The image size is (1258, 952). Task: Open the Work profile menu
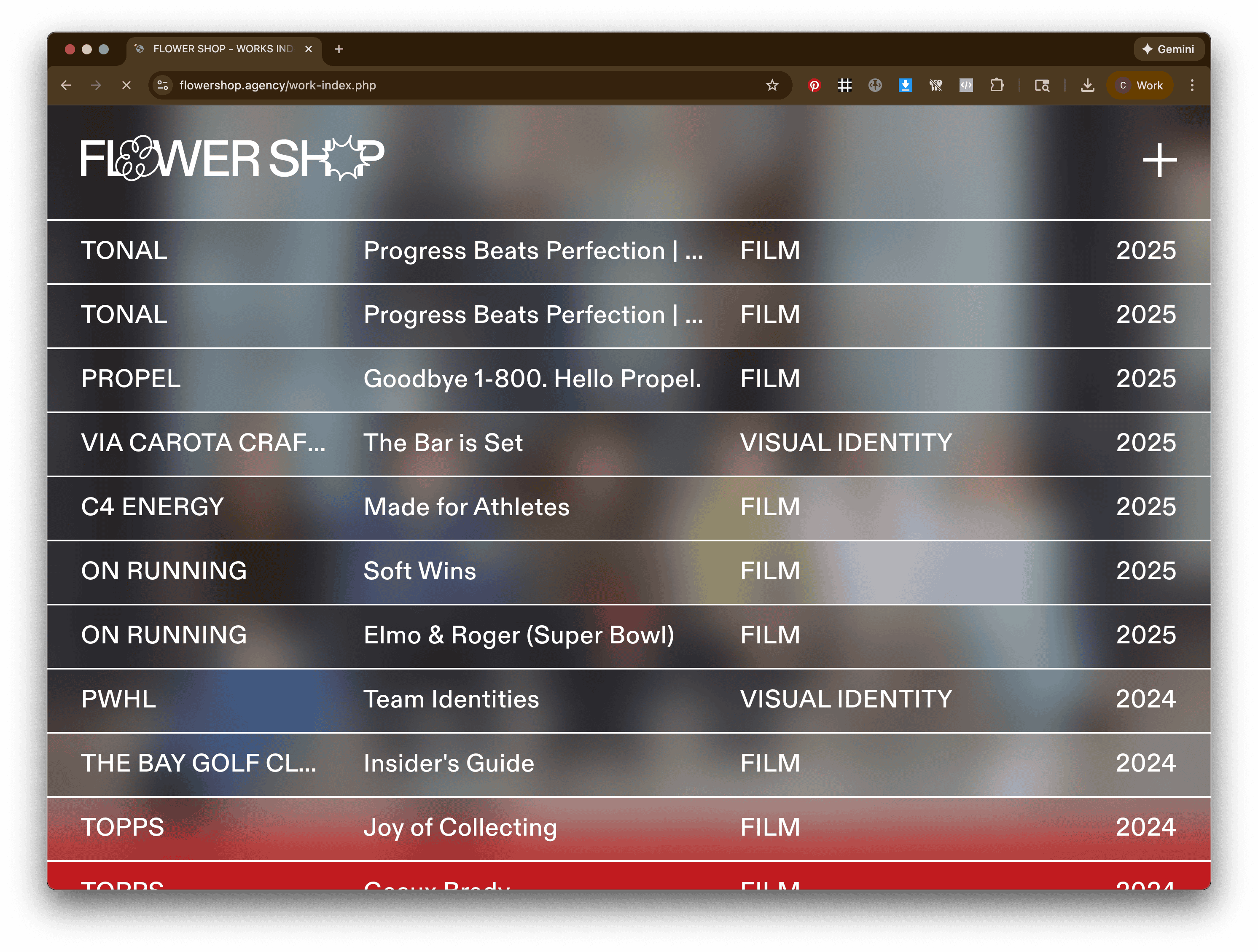tap(1140, 85)
